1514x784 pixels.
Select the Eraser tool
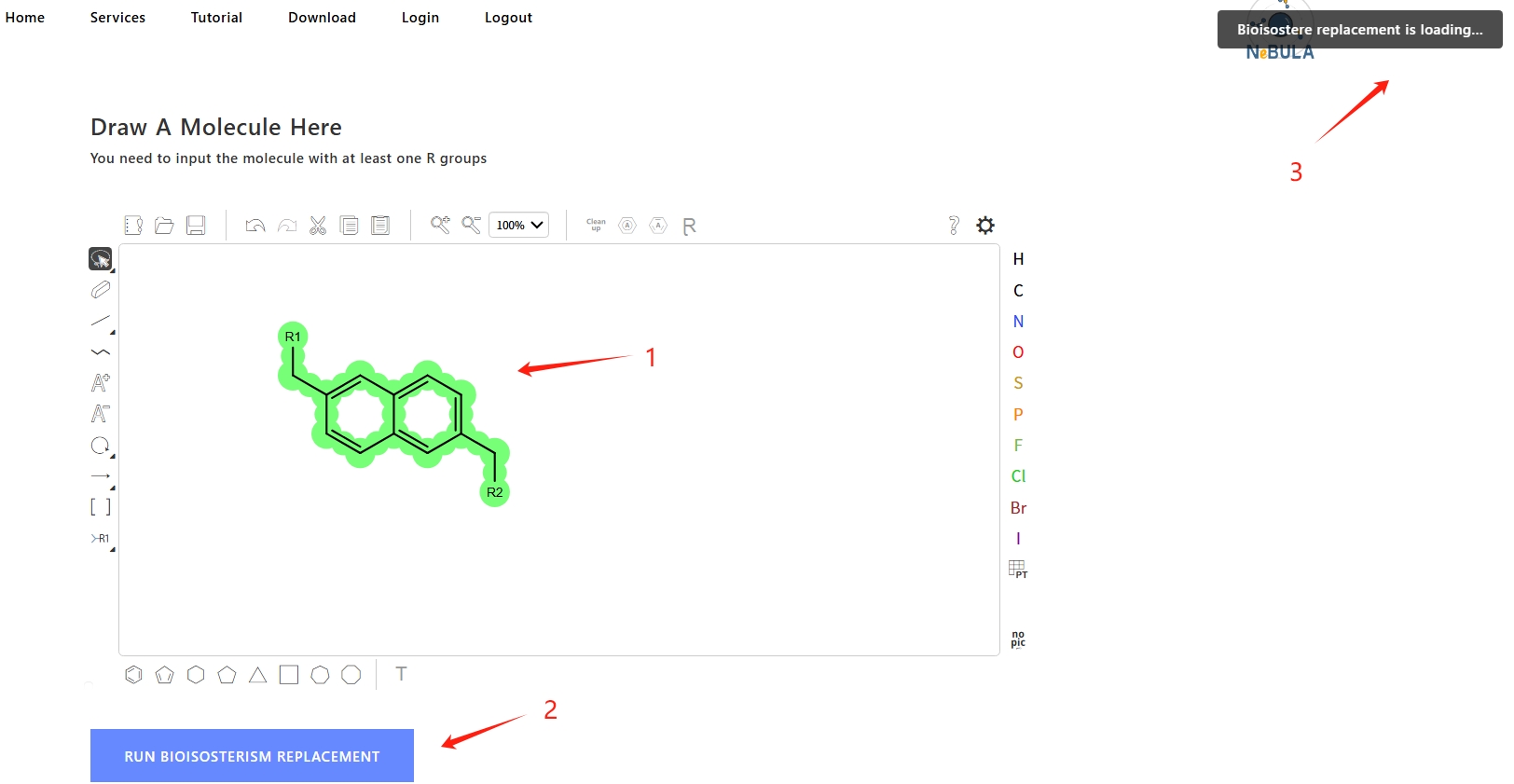coord(101,290)
